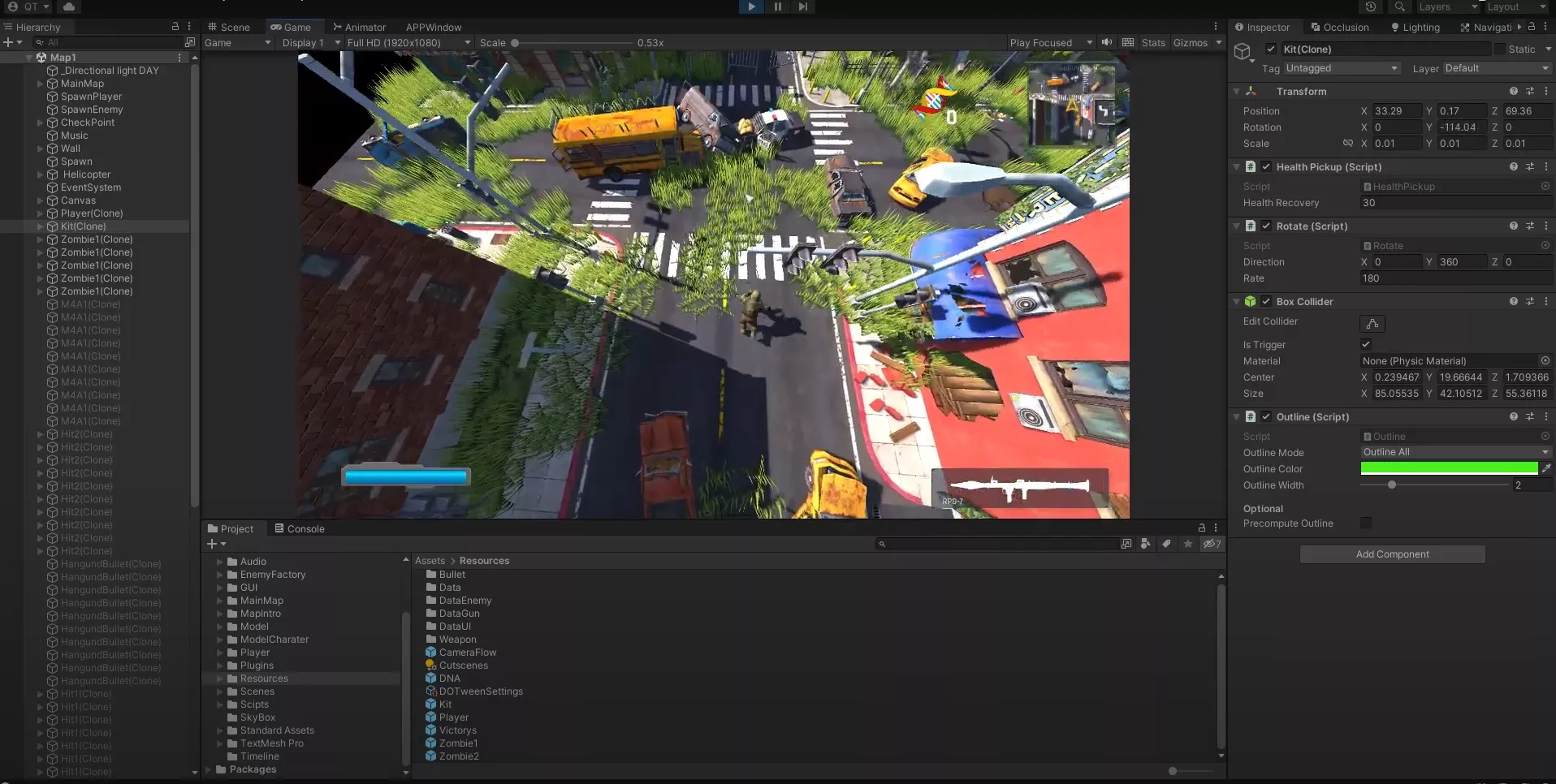1556x784 pixels.
Task: Click the global search magnifier icon
Action: coord(1399,6)
